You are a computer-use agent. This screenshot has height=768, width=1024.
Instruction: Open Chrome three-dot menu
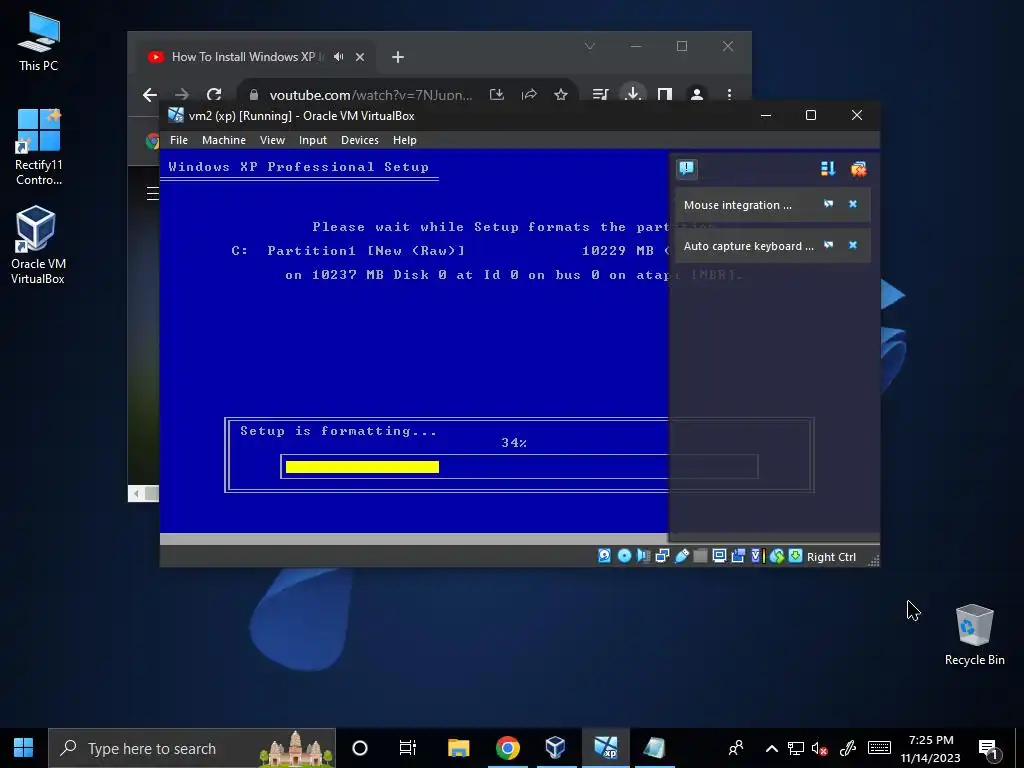coord(729,95)
